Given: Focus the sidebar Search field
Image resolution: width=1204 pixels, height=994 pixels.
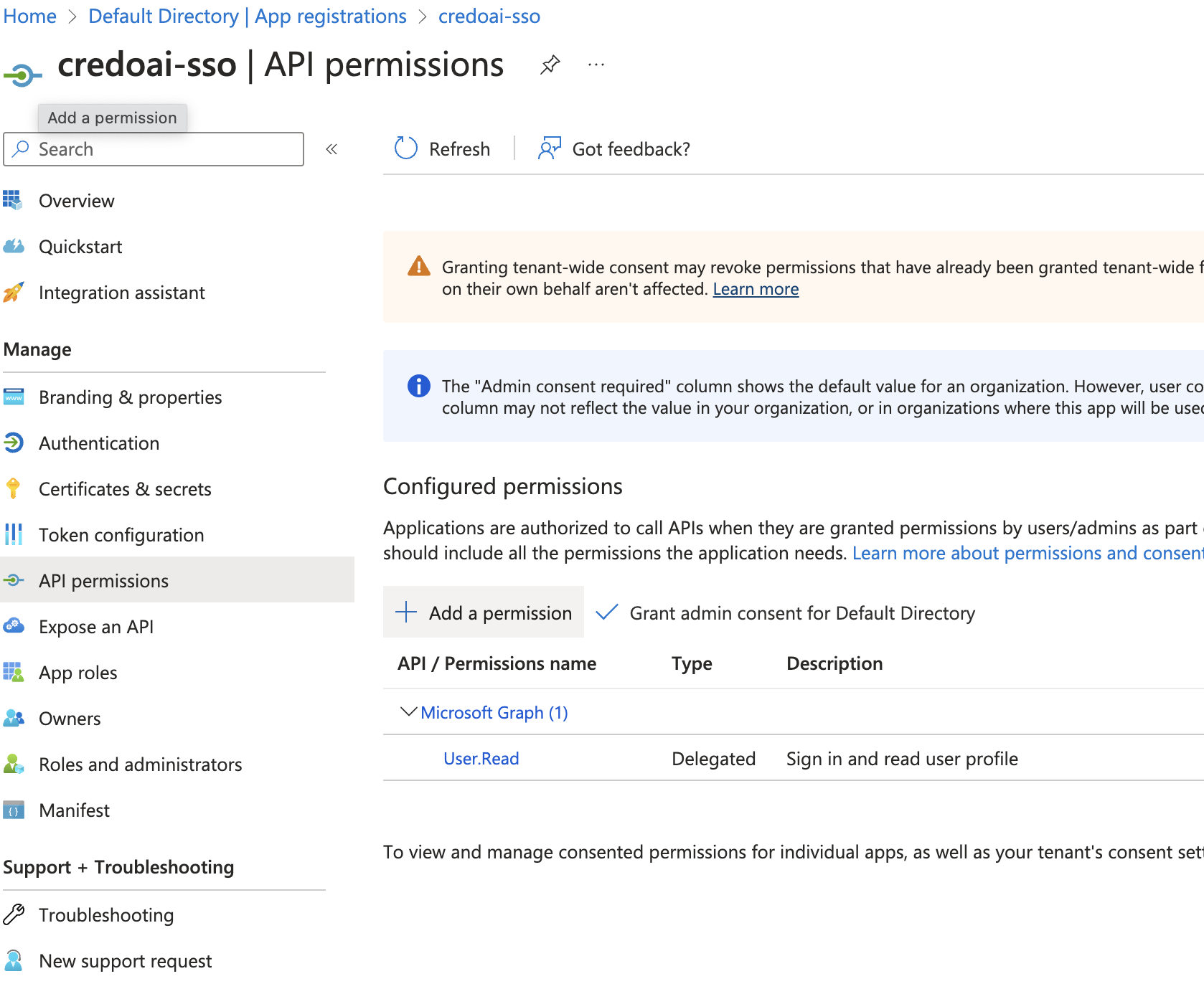Looking at the screenshot, I should tap(154, 149).
